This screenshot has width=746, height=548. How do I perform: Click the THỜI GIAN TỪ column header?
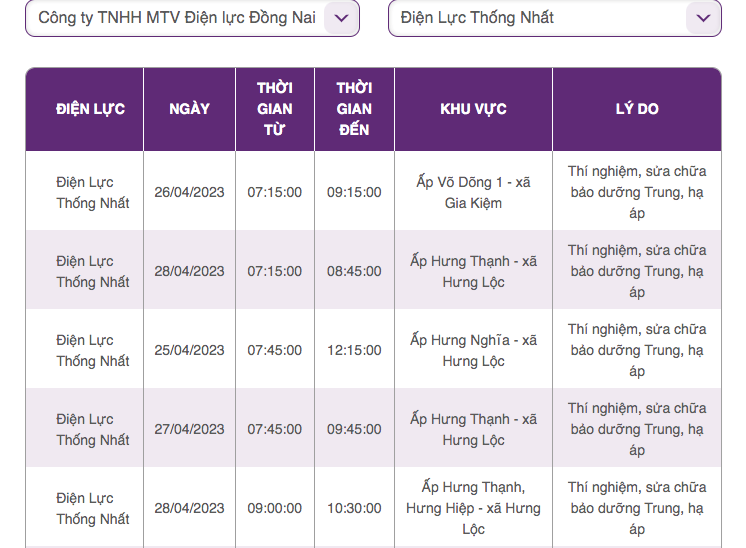(275, 109)
